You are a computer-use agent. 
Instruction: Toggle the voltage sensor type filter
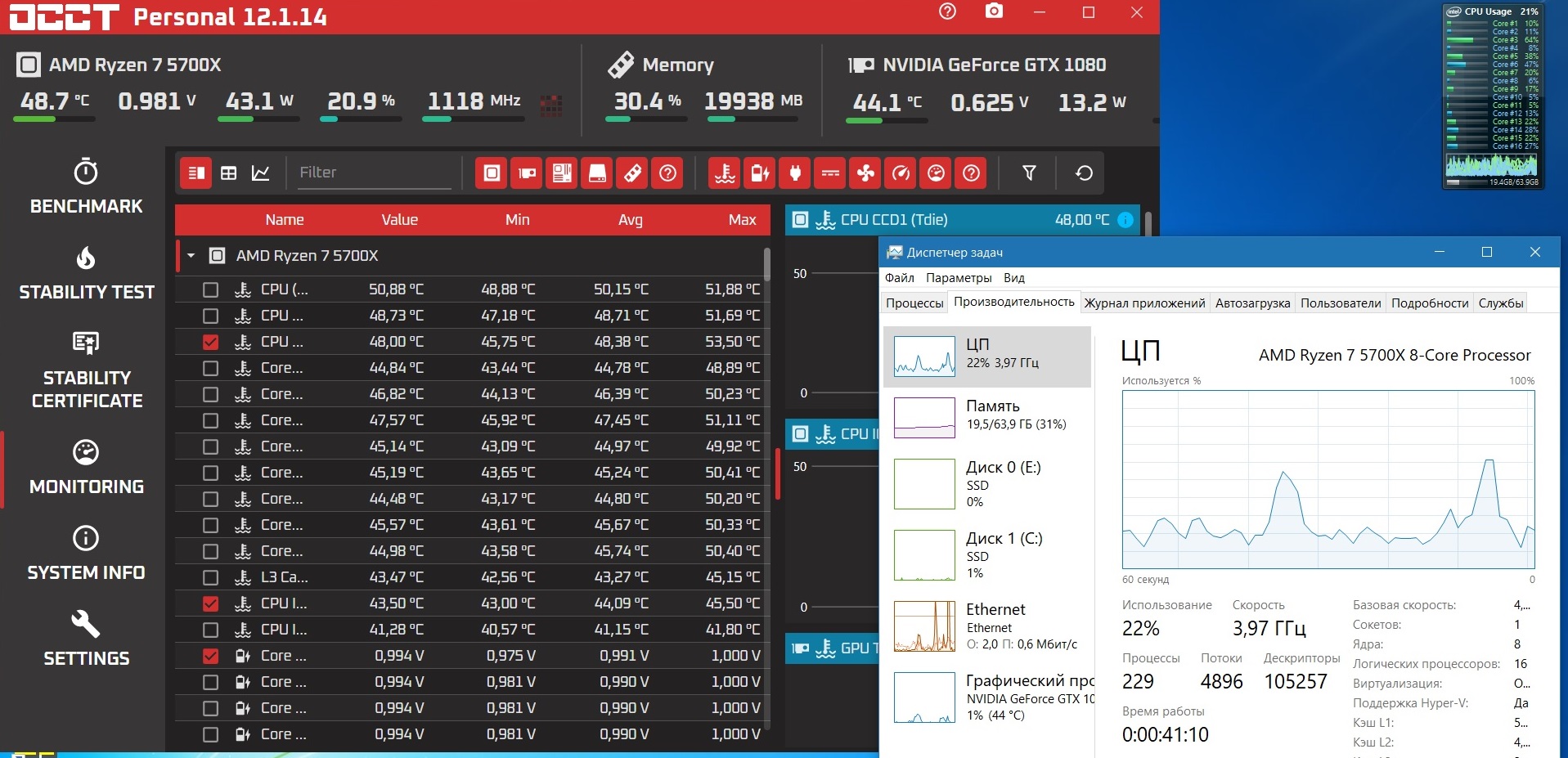click(x=760, y=173)
